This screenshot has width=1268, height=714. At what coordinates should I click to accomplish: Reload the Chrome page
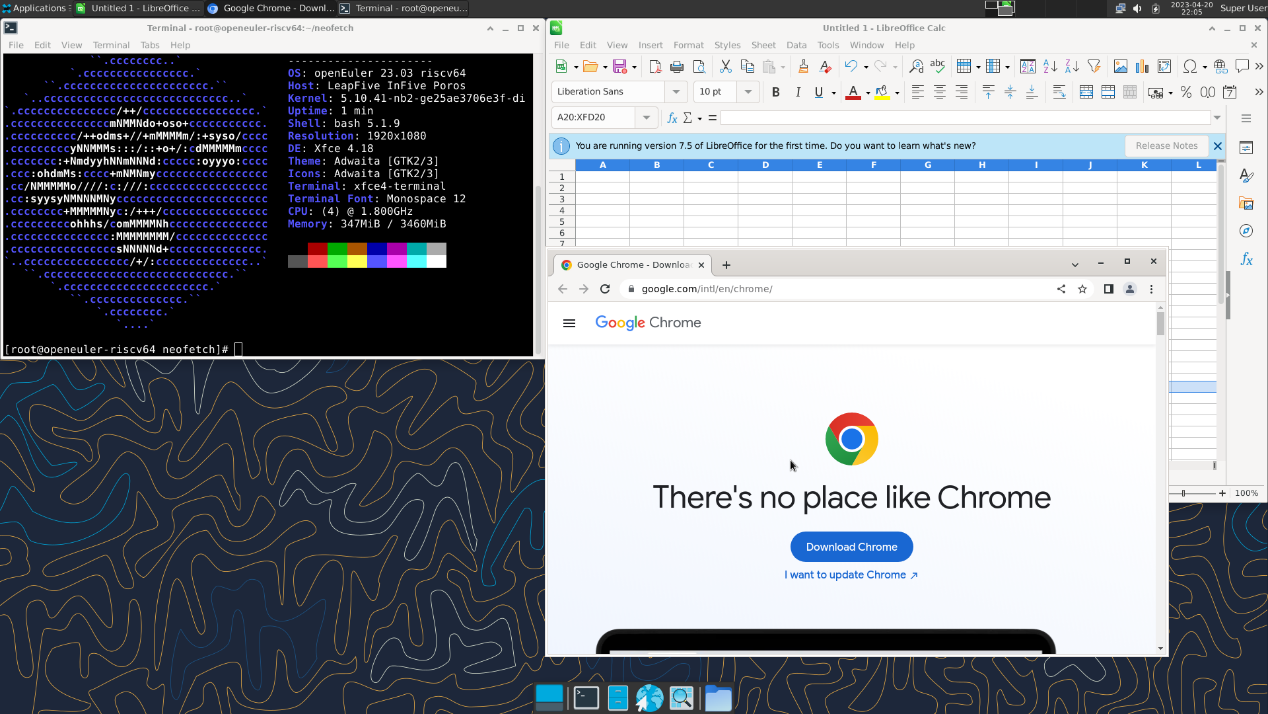(605, 289)
